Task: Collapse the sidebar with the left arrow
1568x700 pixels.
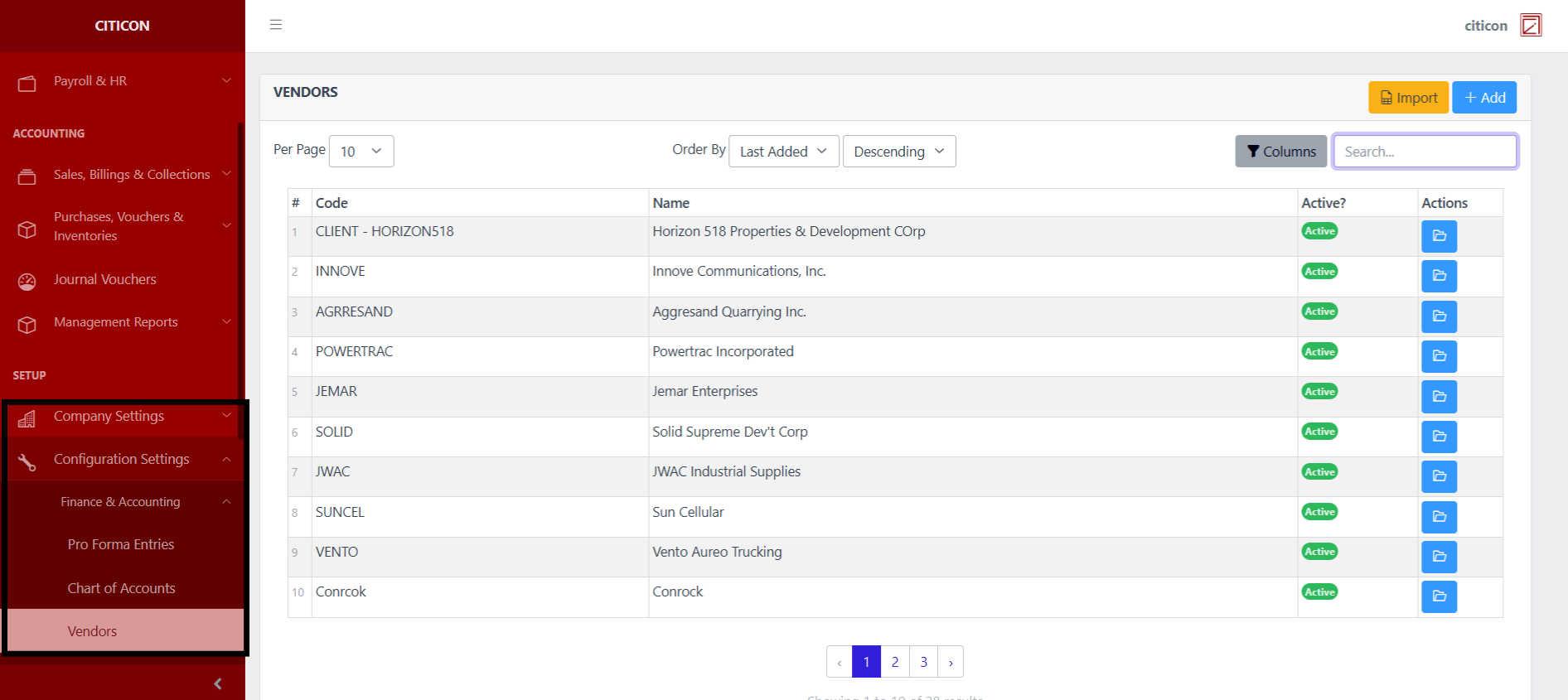Action: click(x=218, y=683)
